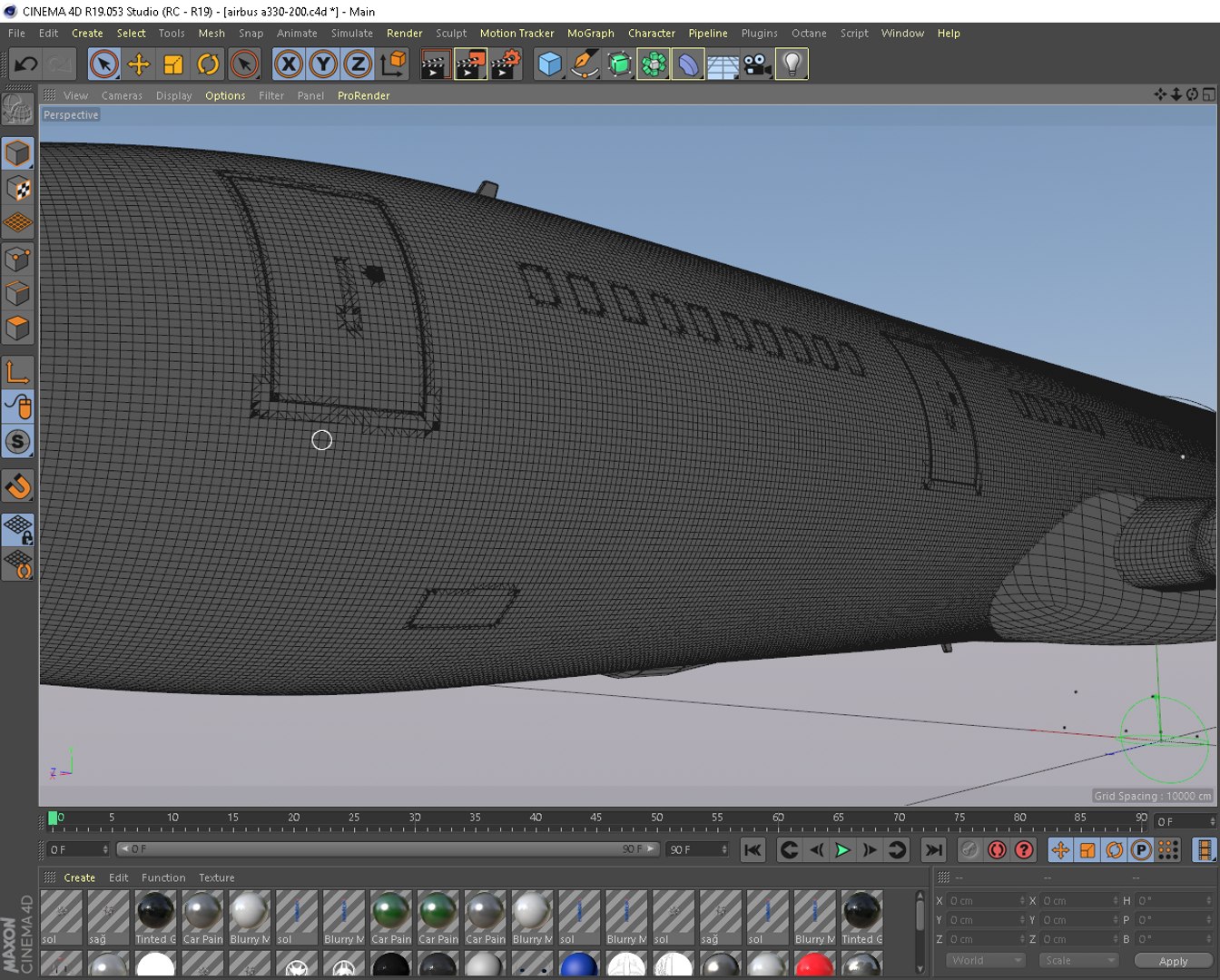This screenshot has width=1220, height=980.
Task: Add a Camera object
Action: click(x=757, y=64)
